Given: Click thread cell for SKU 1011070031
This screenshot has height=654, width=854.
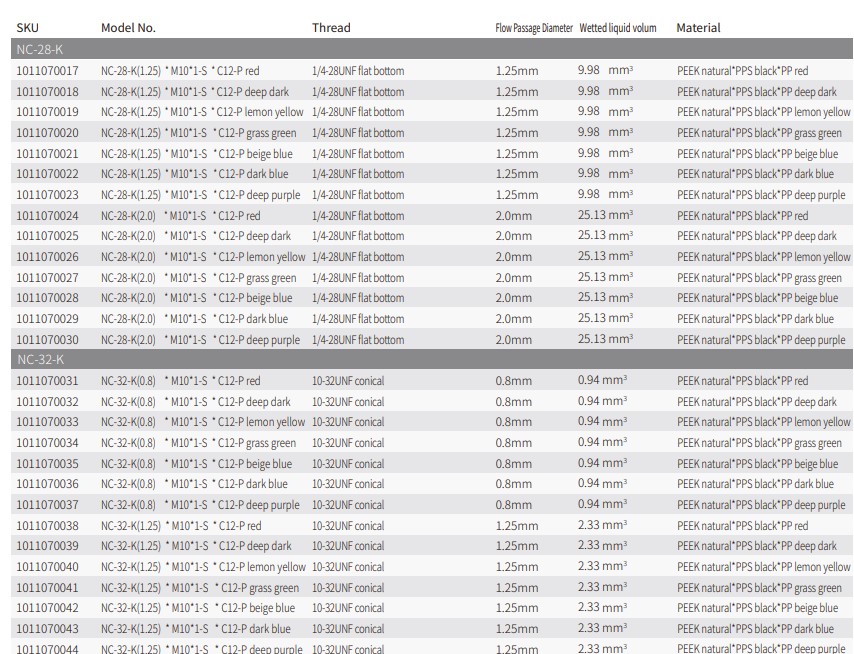Looking at the screenshot, I should click(348, 381).
